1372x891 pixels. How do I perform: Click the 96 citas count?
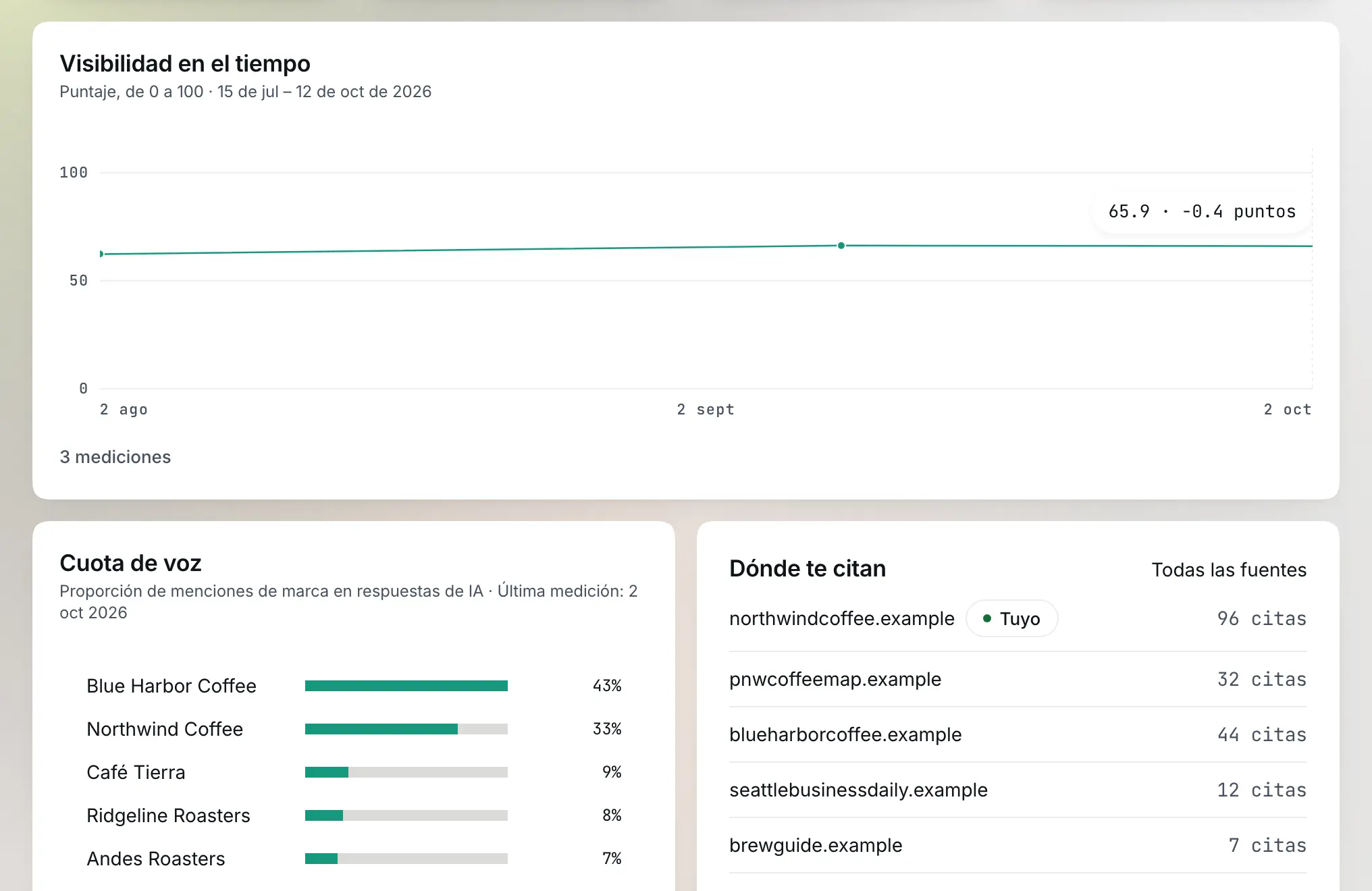[1262, 618]
